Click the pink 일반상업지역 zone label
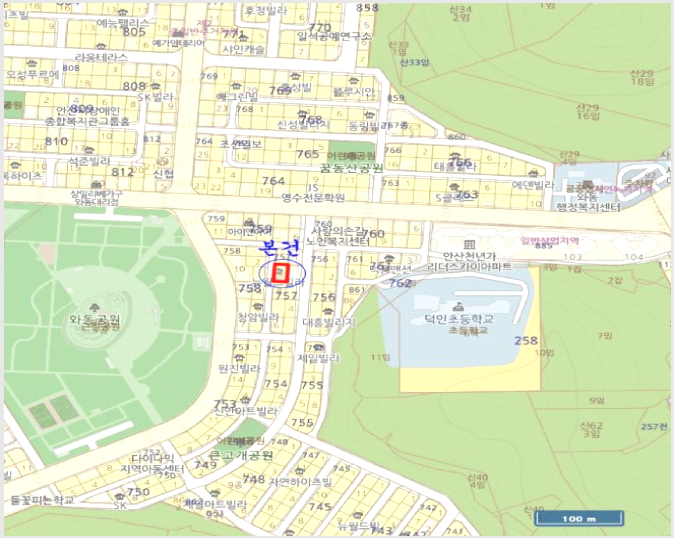Screen dimensions: 674x538 coord(549,241)
